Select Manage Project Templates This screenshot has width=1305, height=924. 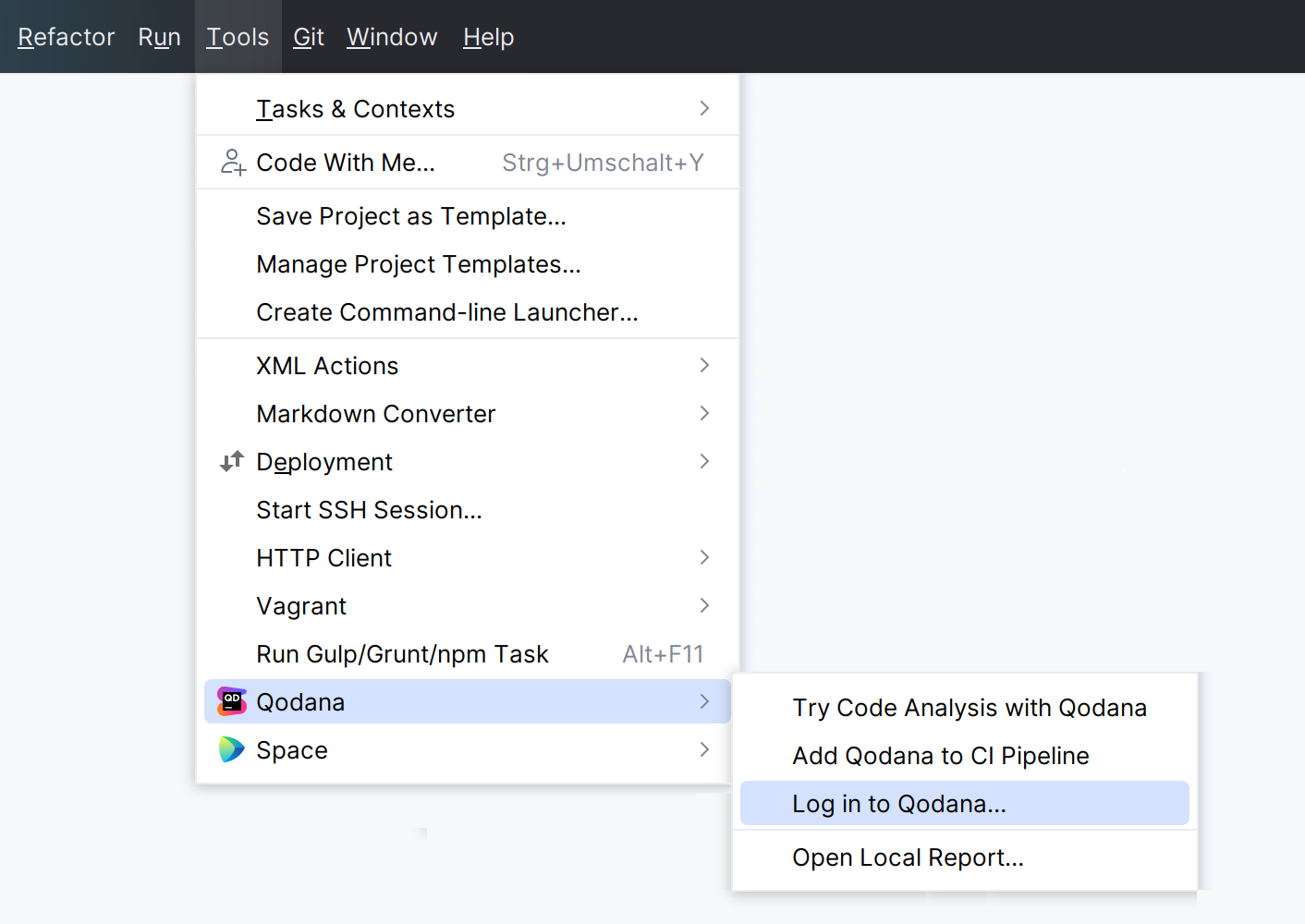[x=419, y=263]
